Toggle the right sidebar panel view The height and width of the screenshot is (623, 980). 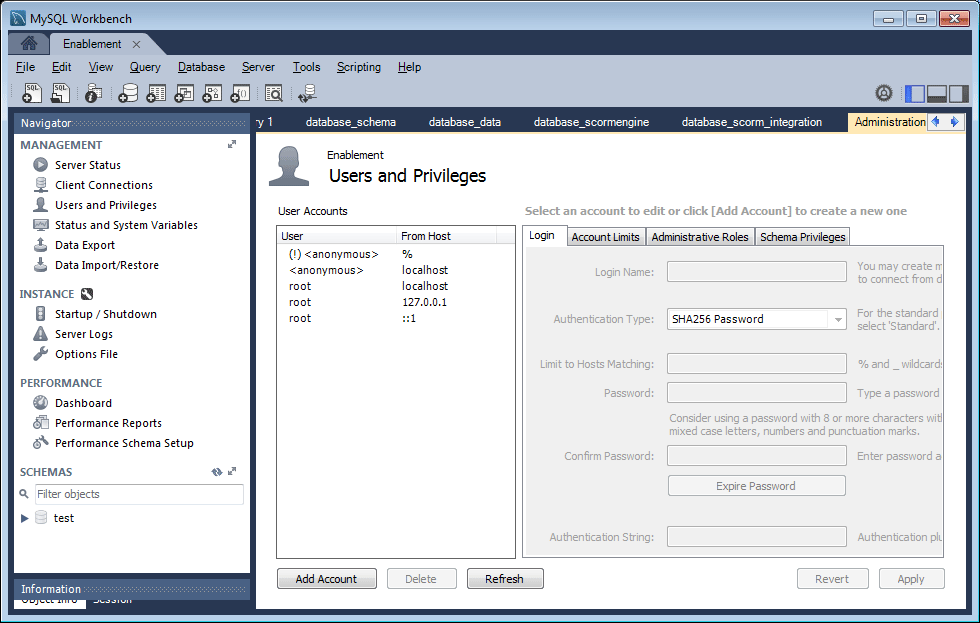tap(958, 94)
